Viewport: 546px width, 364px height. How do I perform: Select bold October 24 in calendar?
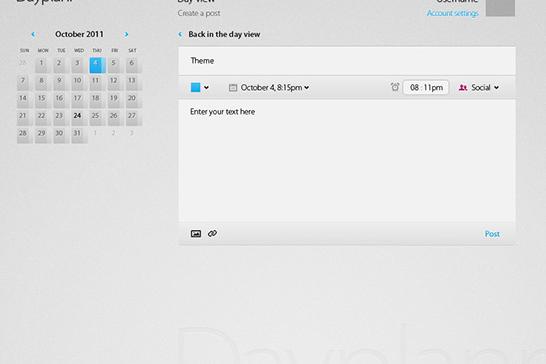pyautogui.click(x=79, y=118)
